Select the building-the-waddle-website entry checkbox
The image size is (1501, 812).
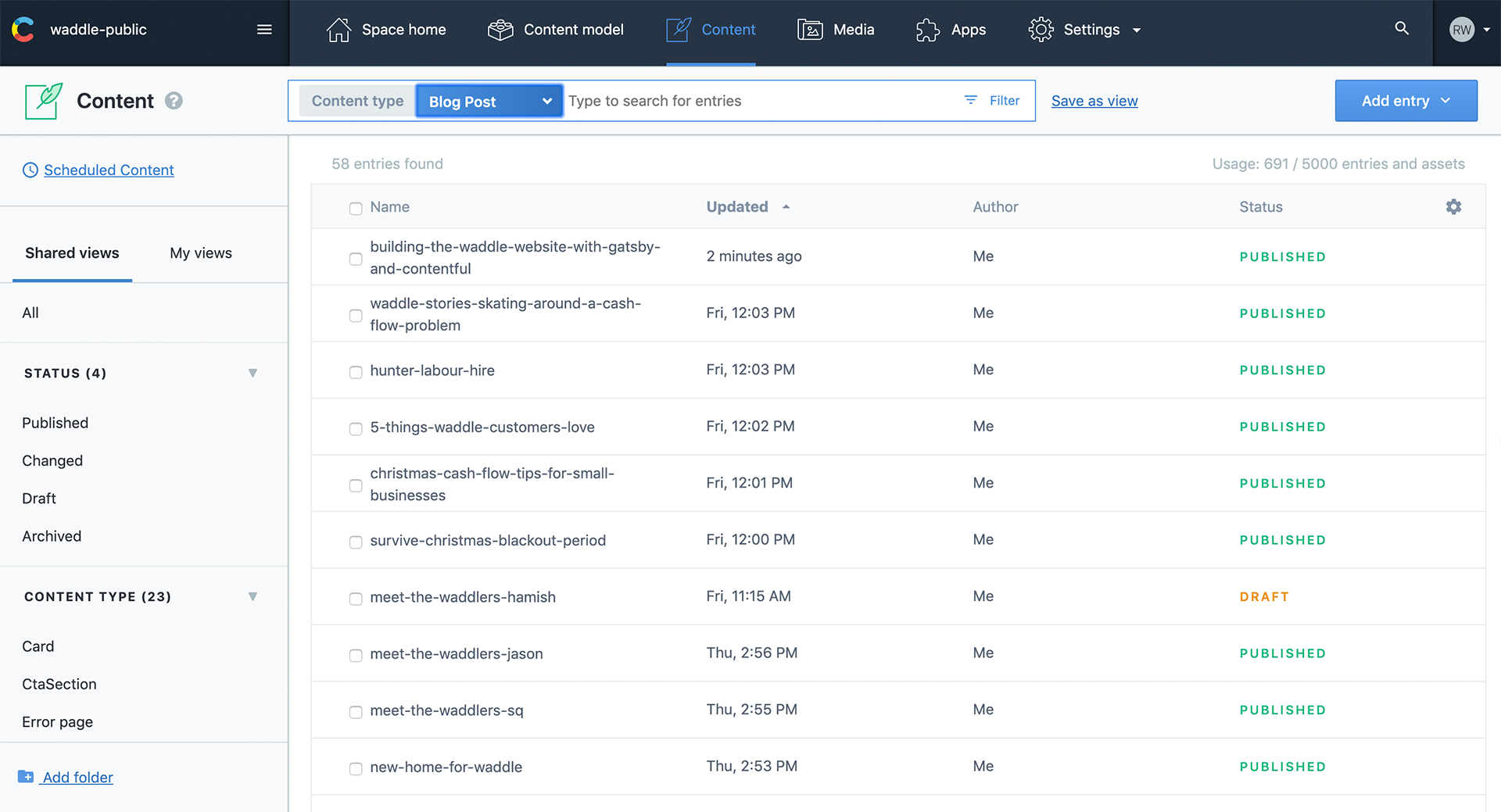tap(356, 259)
